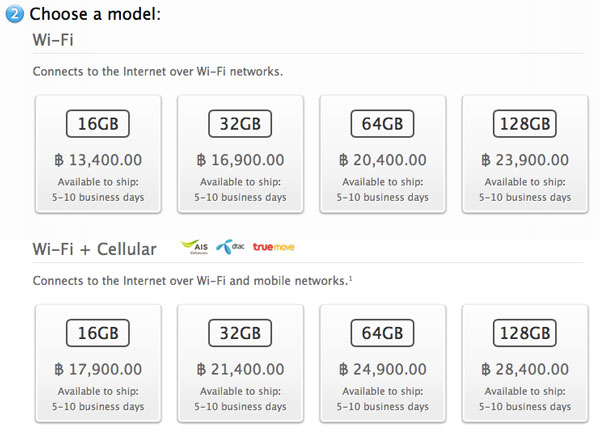Select the Wi-Fi 16GB model for ฿13,400
The image size is (600, 434).
[x=98, y=154]
